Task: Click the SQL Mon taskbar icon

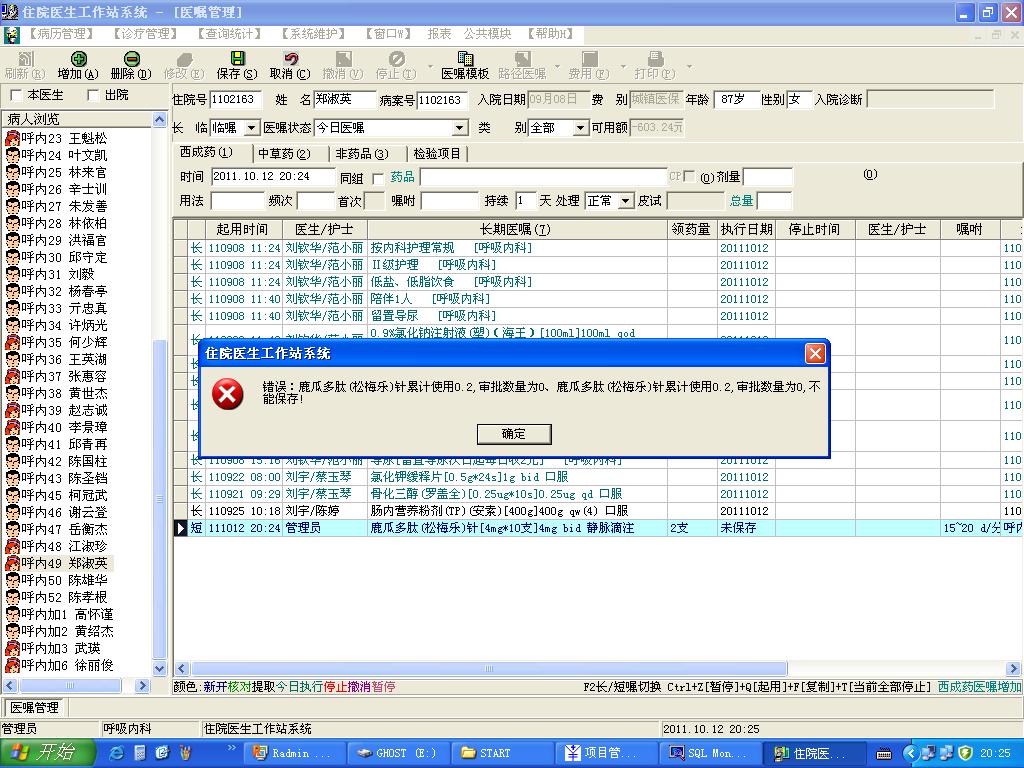Action: (710, 753)
